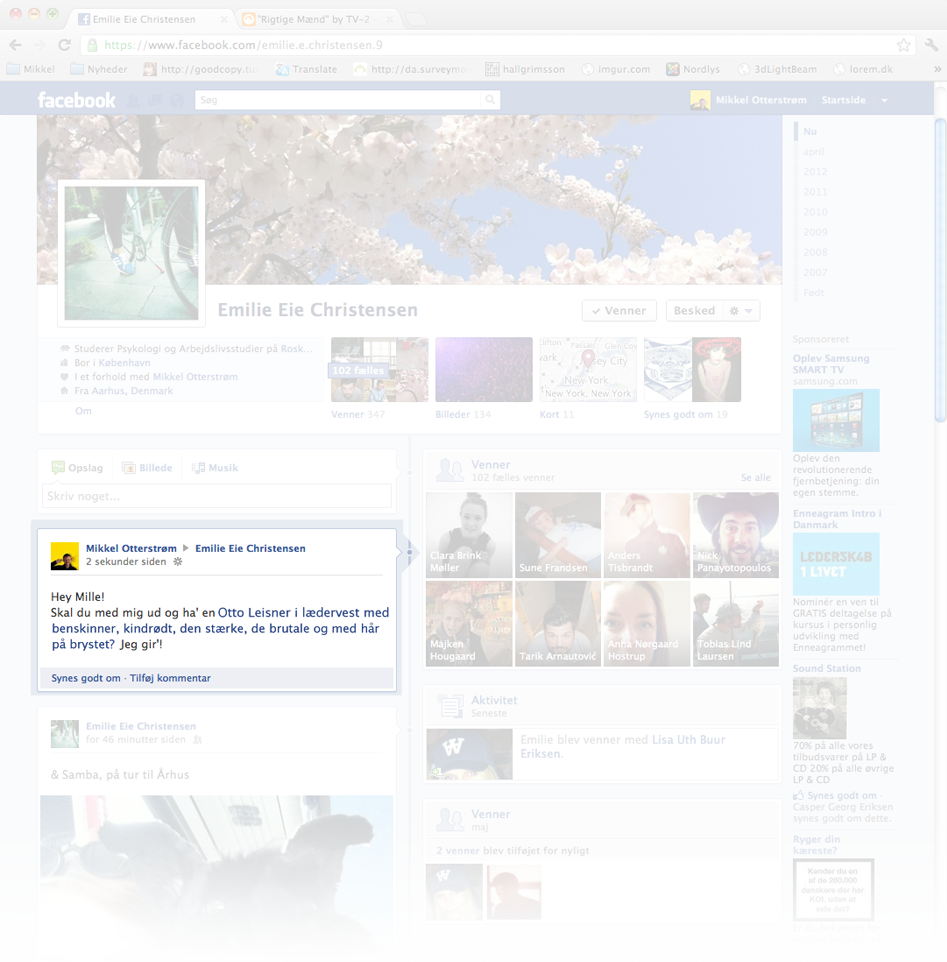947x962 pixels.
Task: Open Emilie's profile picture
Action: (x=131, y=253)
